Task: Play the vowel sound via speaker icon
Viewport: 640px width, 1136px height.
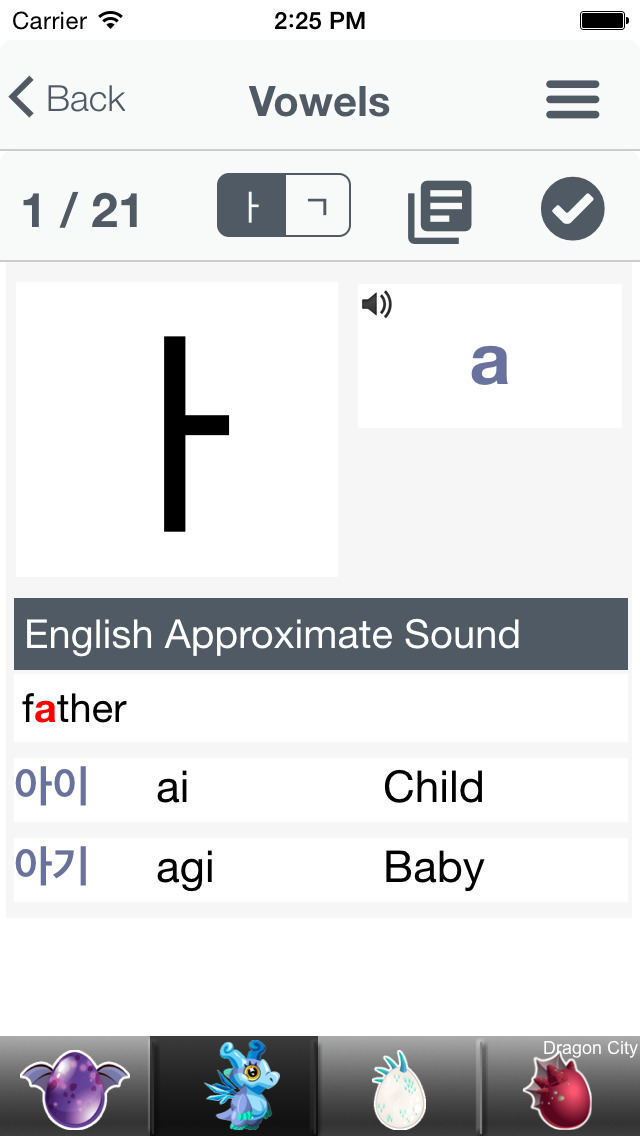Action: click(376, 304)
